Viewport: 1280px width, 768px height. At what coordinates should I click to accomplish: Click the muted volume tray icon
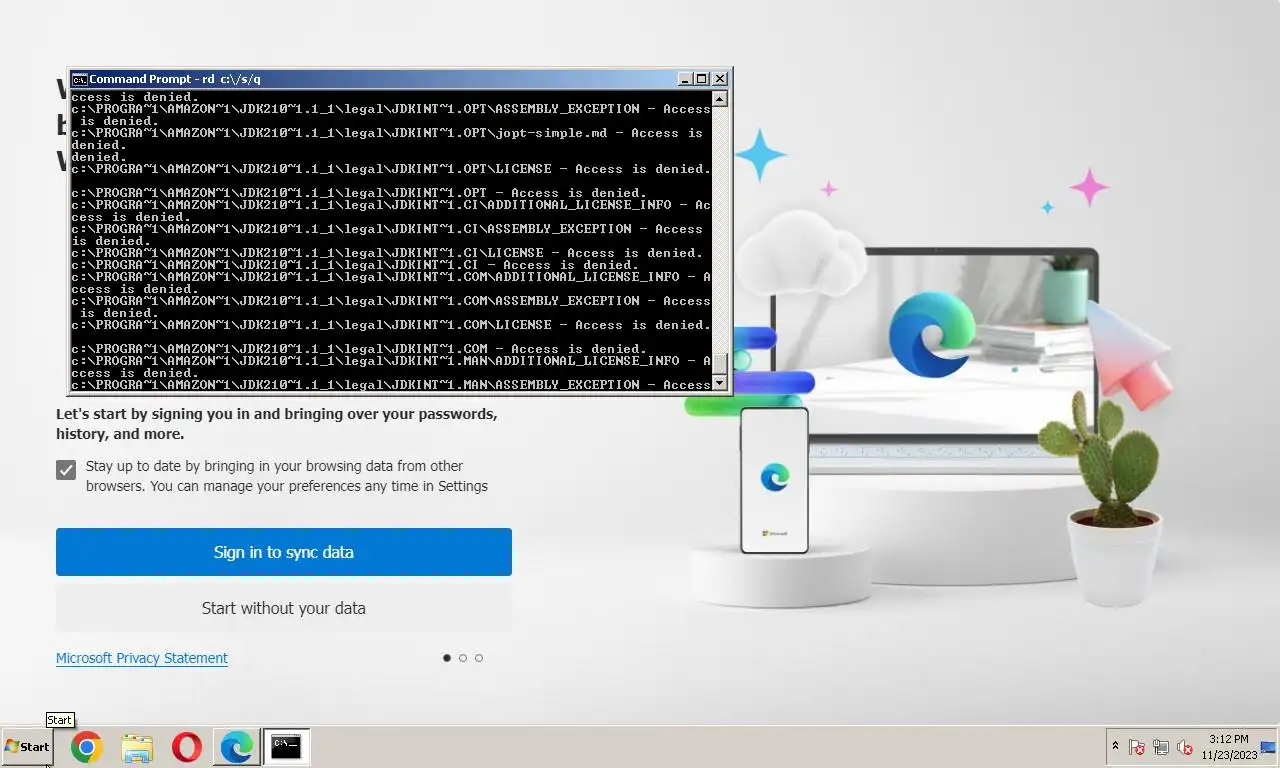point(1185,747)
